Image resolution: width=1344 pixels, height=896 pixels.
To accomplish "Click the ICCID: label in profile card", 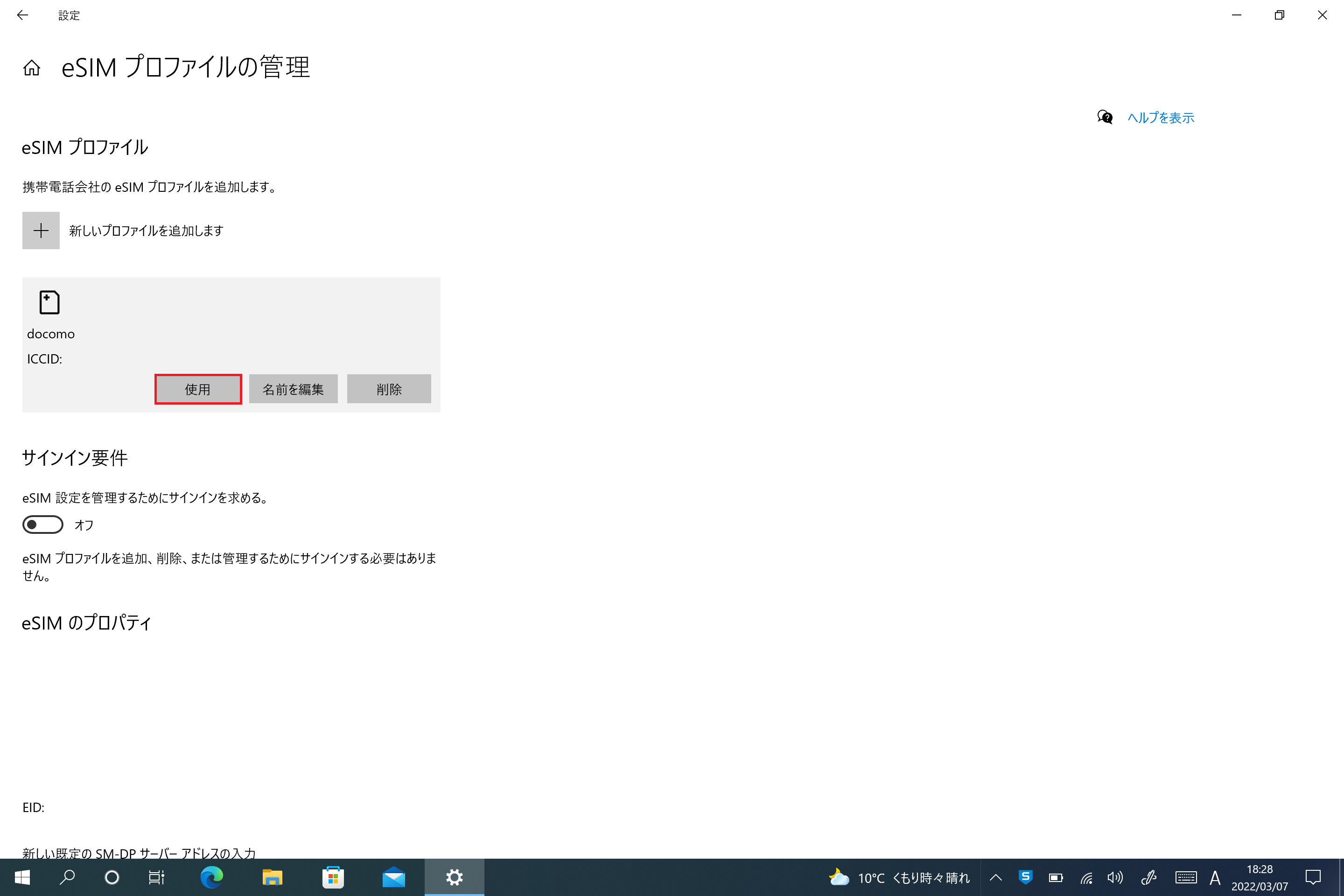I will [45, 359].
